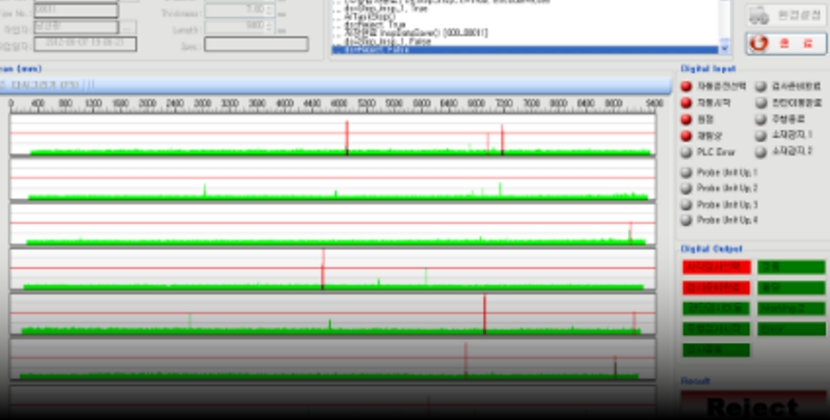The width and height of the screenshot is (830, 420).
Task: Toggle the first red Digital Output box
Action: click(715, 268)
